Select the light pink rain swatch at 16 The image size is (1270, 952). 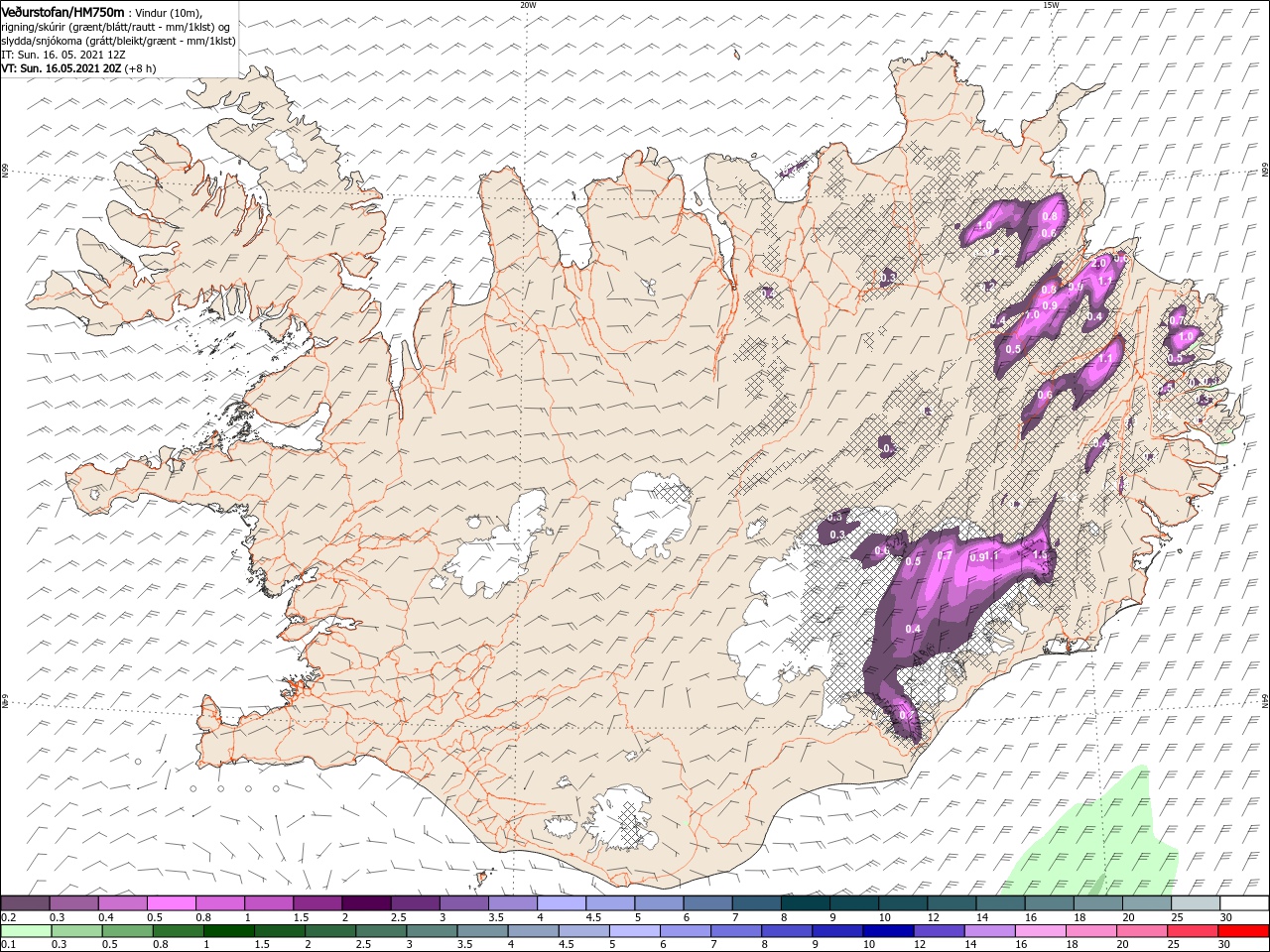pos(1040,931)
